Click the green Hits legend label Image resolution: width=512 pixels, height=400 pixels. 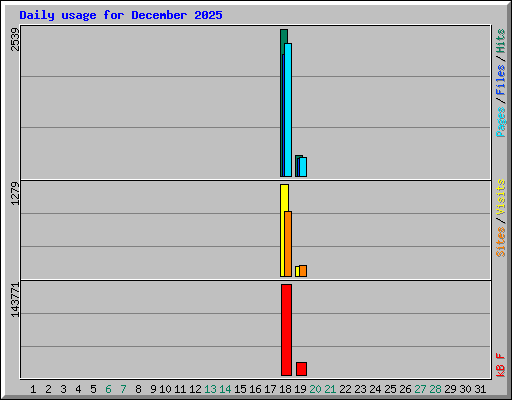point(501,41)
